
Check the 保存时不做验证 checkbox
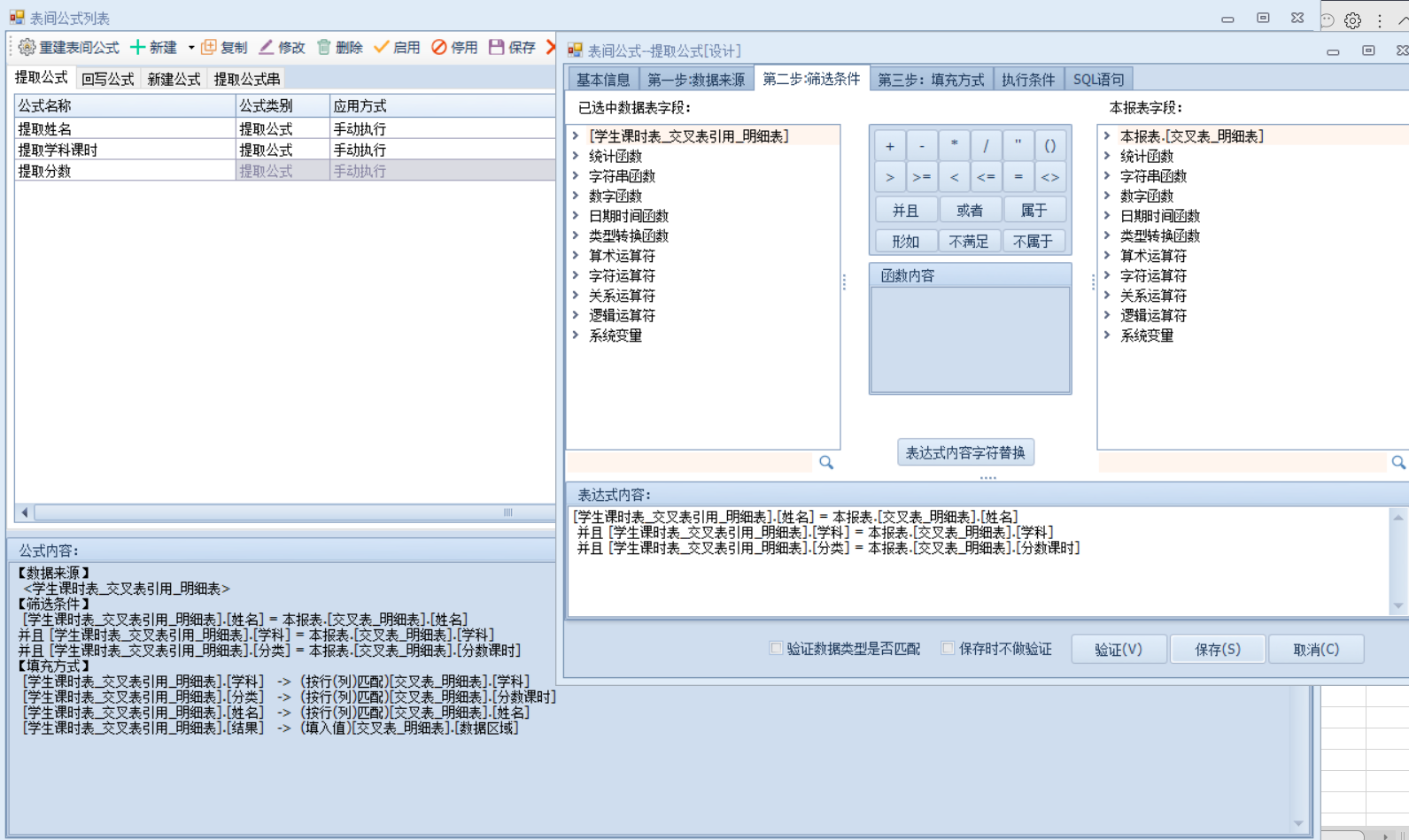tap(948, 649)
